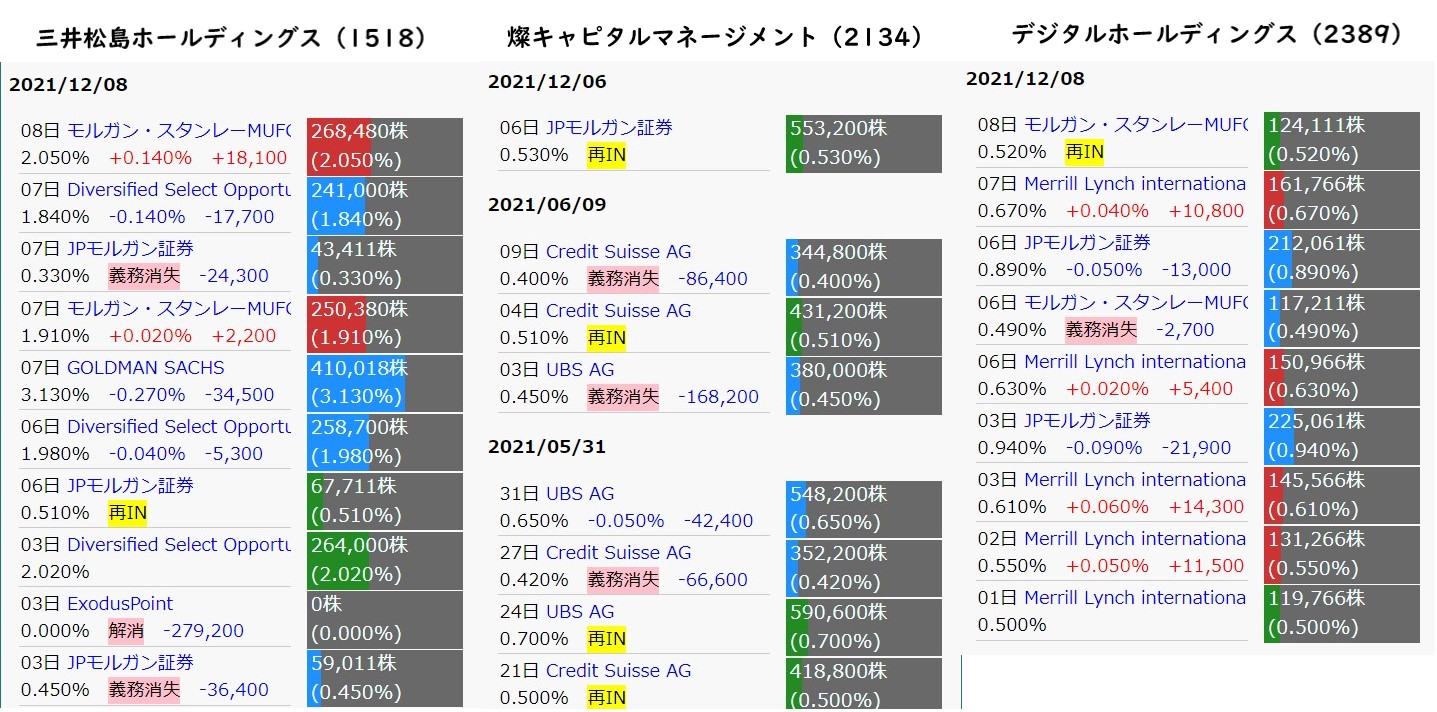Screen dimensions: 1437x712
Task: Click the red 268,480株 position bar
Action: click(385, 147)
